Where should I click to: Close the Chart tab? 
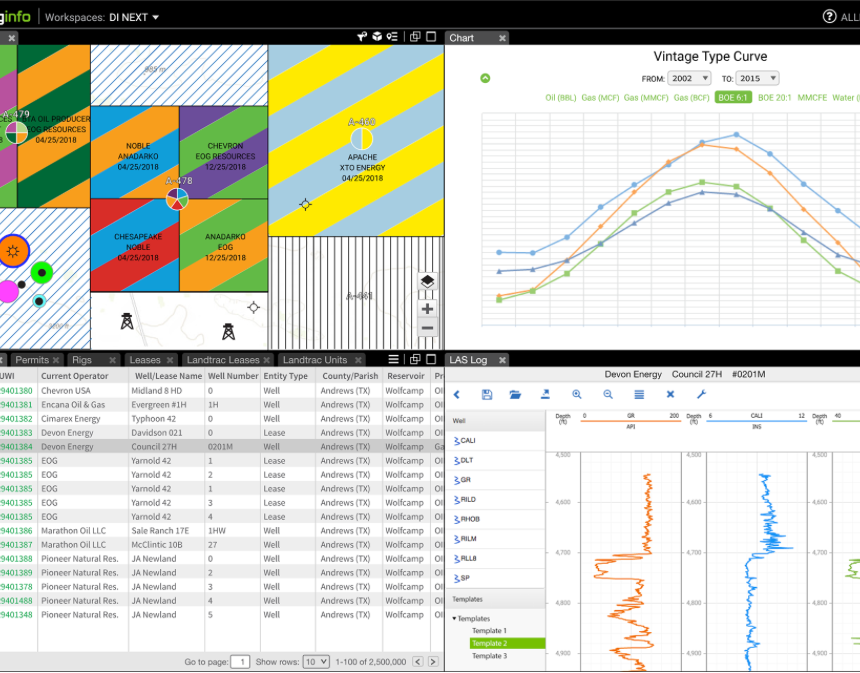(502, 38)
